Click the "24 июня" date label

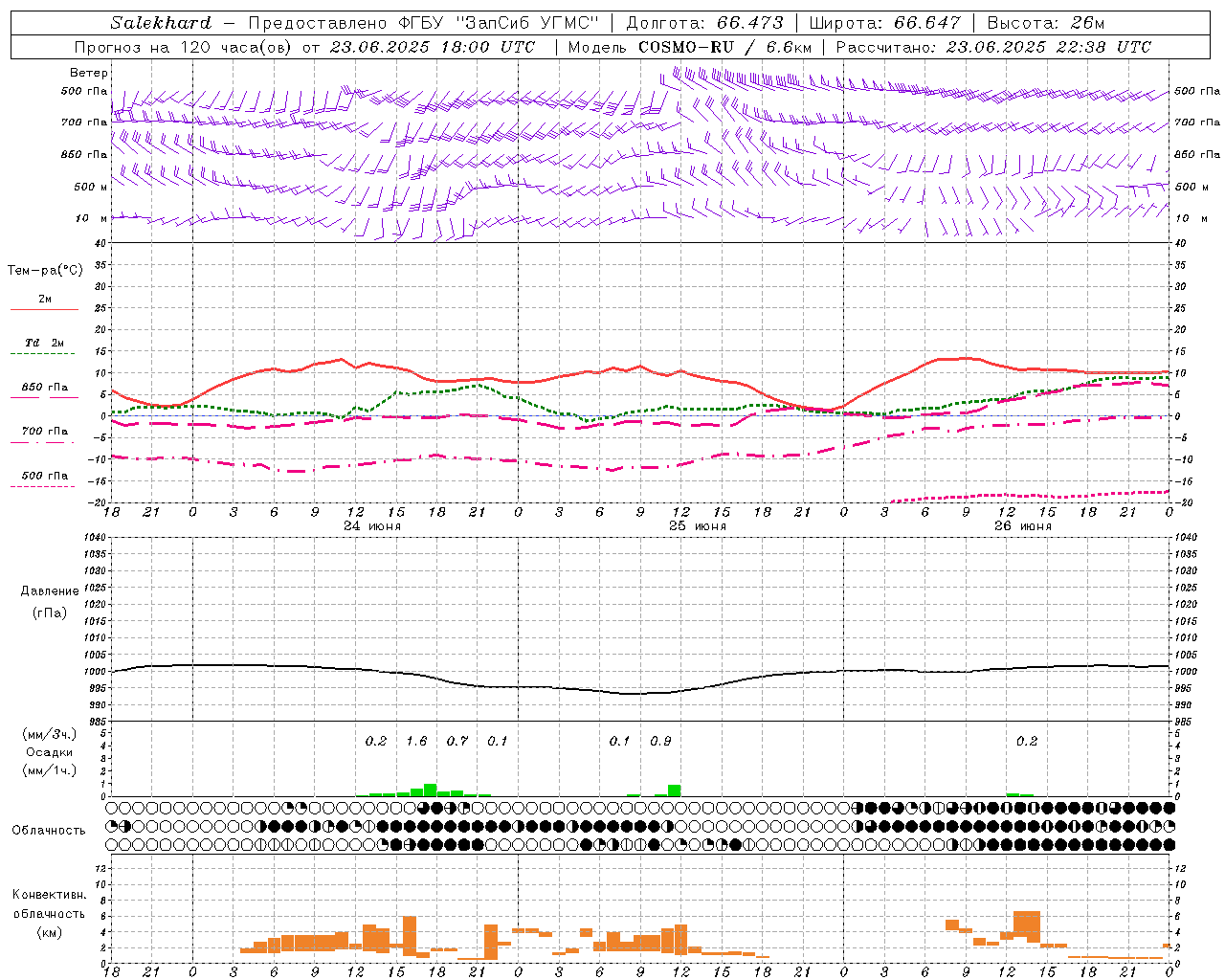tap(372, 526)
